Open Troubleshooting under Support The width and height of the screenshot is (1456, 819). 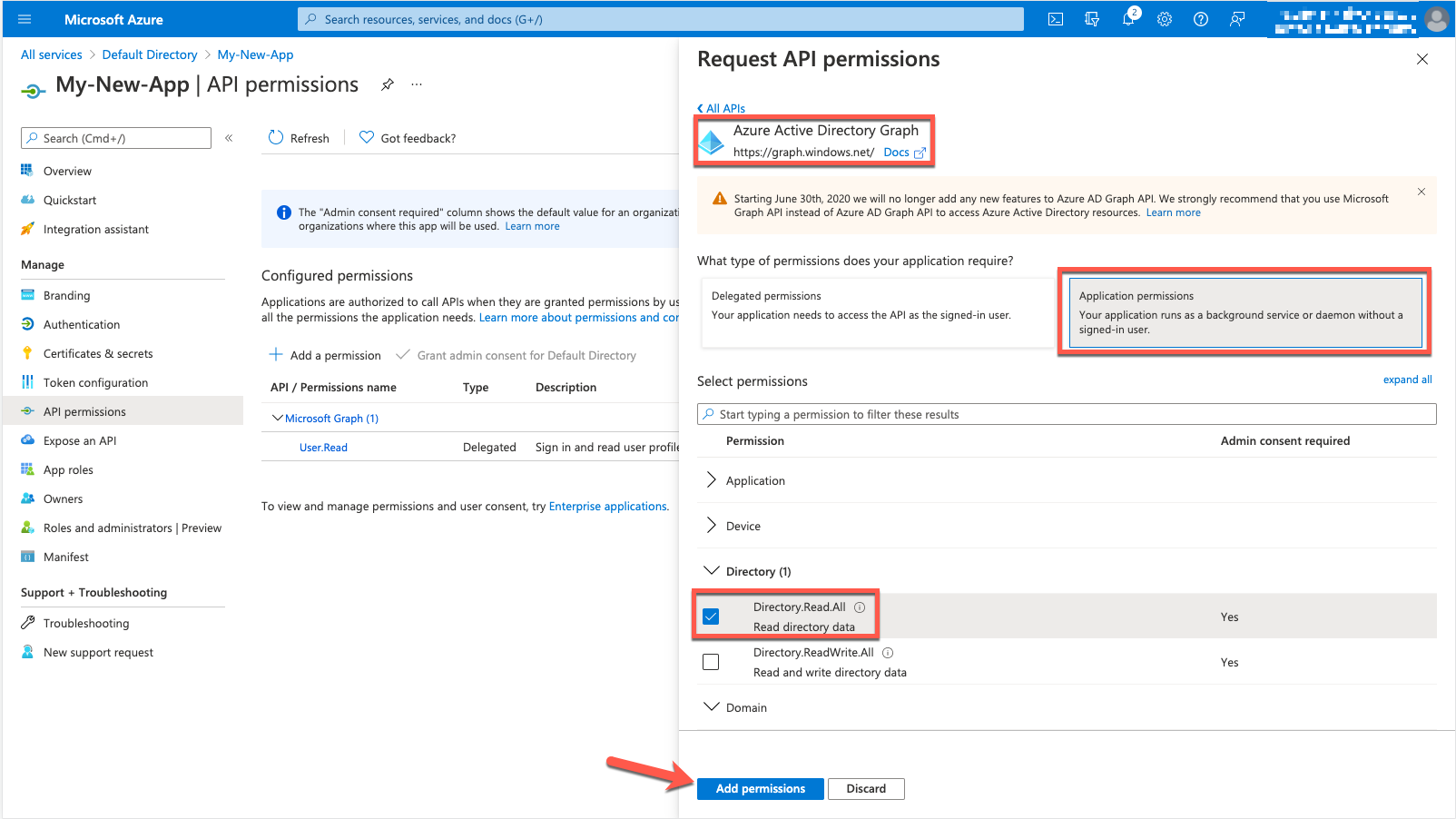pyautogui.click(x=86, y=623)
